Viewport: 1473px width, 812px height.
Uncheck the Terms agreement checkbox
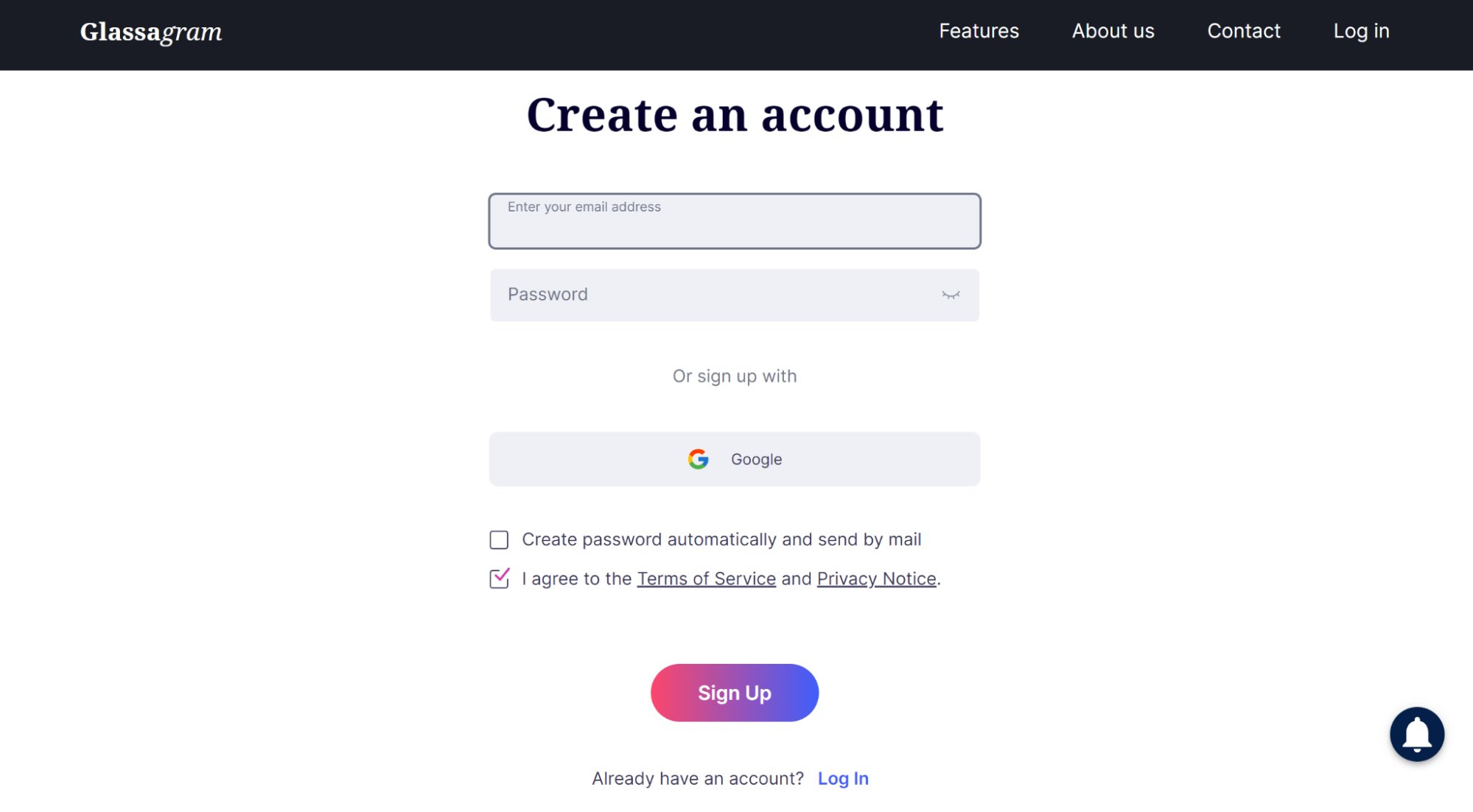[499, 579]
